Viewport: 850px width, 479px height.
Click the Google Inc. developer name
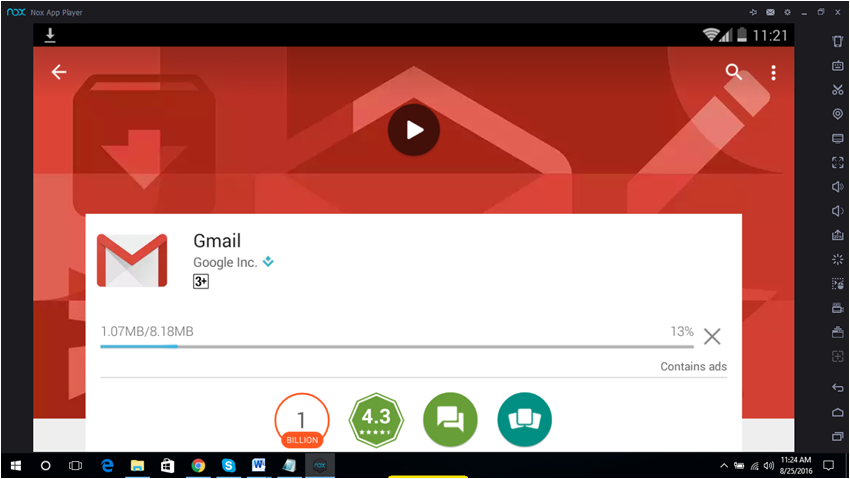click(225, 262)
